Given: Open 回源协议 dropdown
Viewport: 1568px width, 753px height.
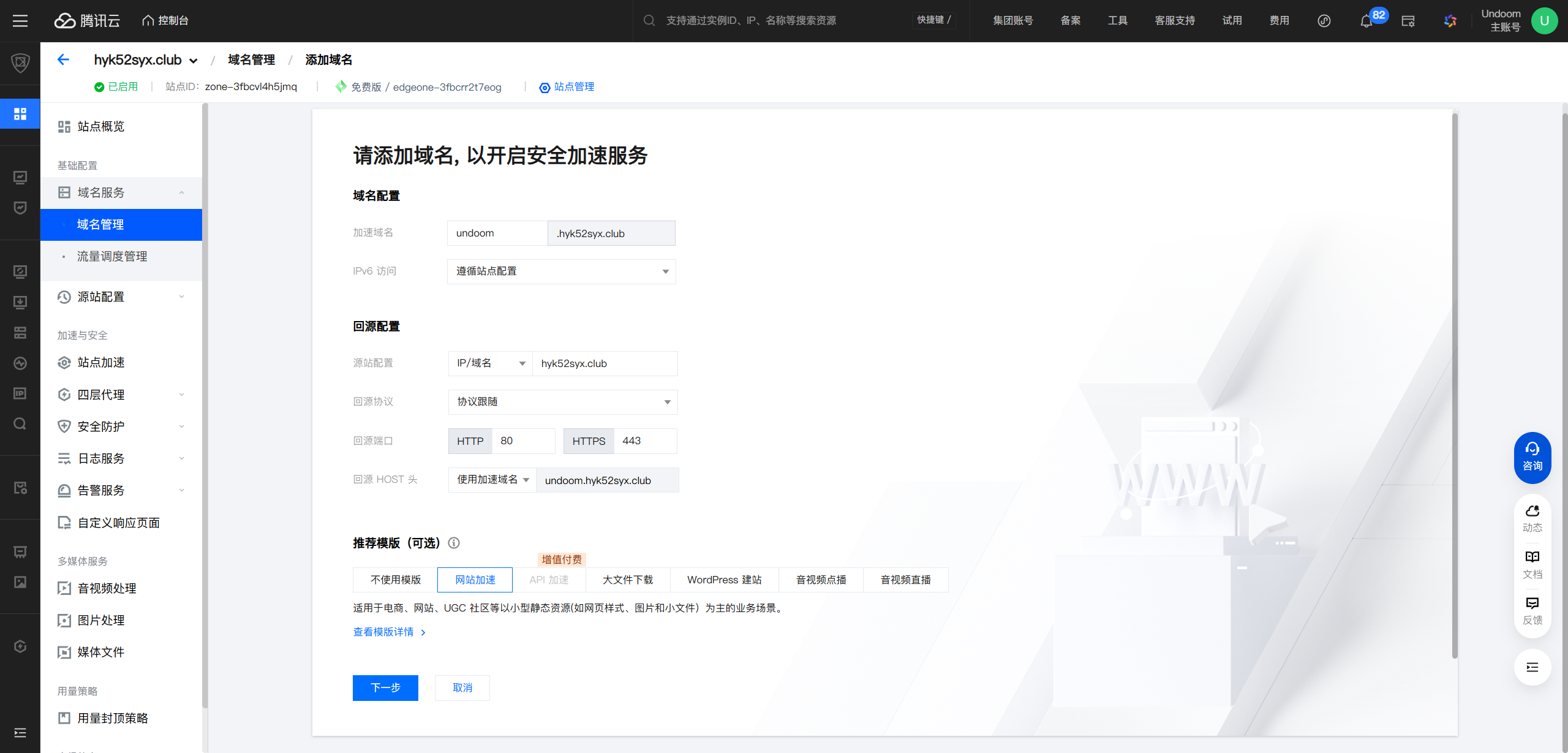Looking at the screenshot, I should coord(562,402).
